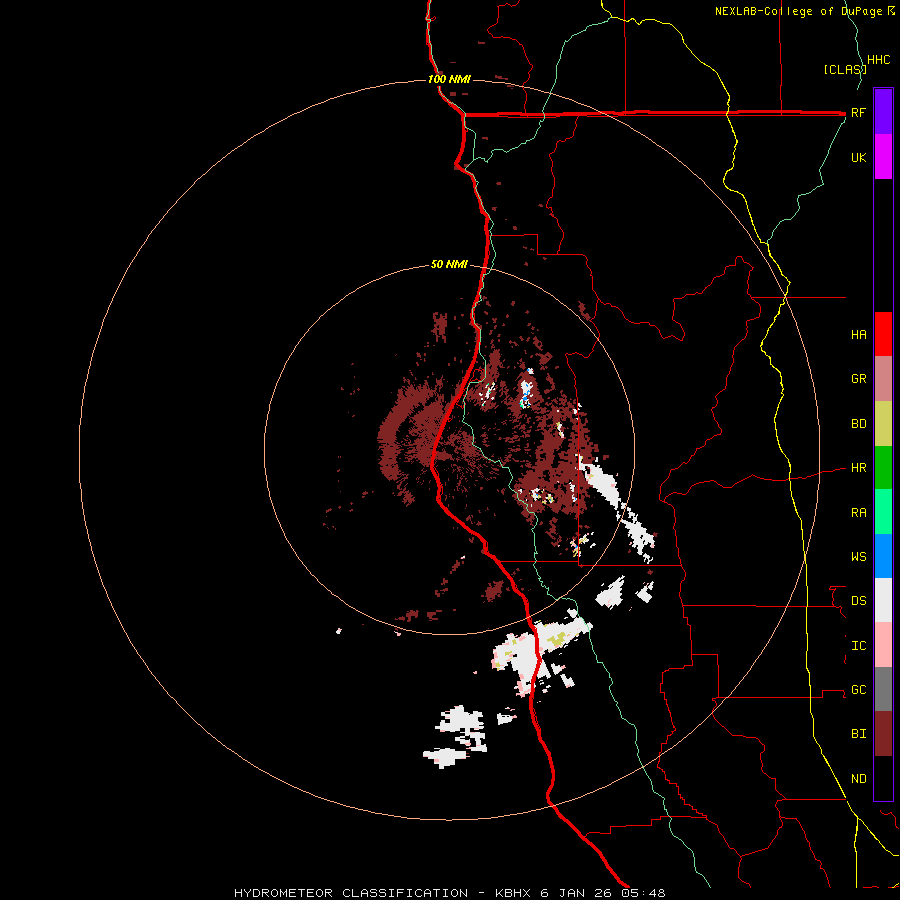Click the "KBHX" radar site identifier
This screenshot has width=900, height=900.
pyautogui.click(x=513, y=893)
